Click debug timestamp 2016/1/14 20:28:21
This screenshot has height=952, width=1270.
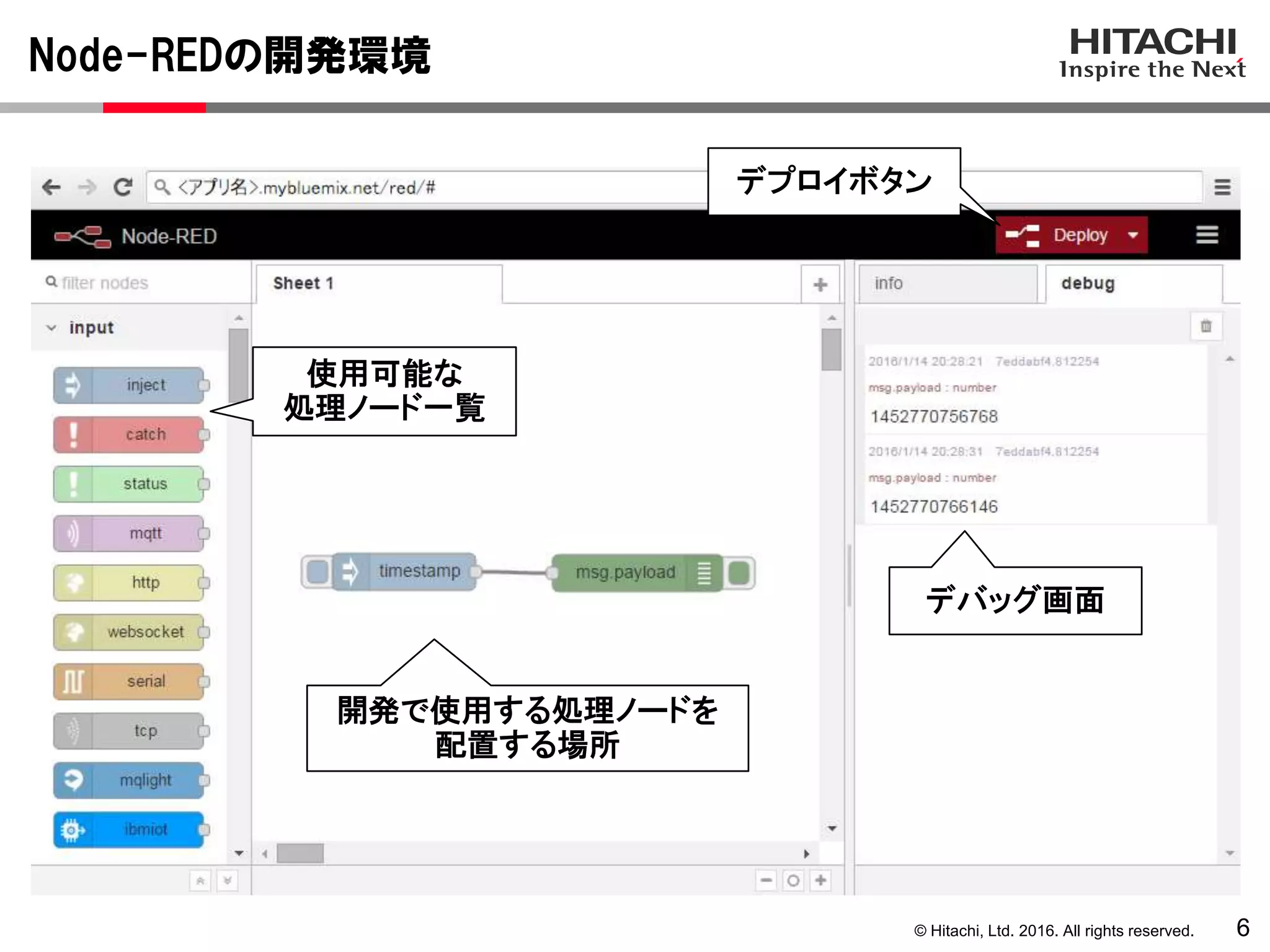click(x=925, y=361)
